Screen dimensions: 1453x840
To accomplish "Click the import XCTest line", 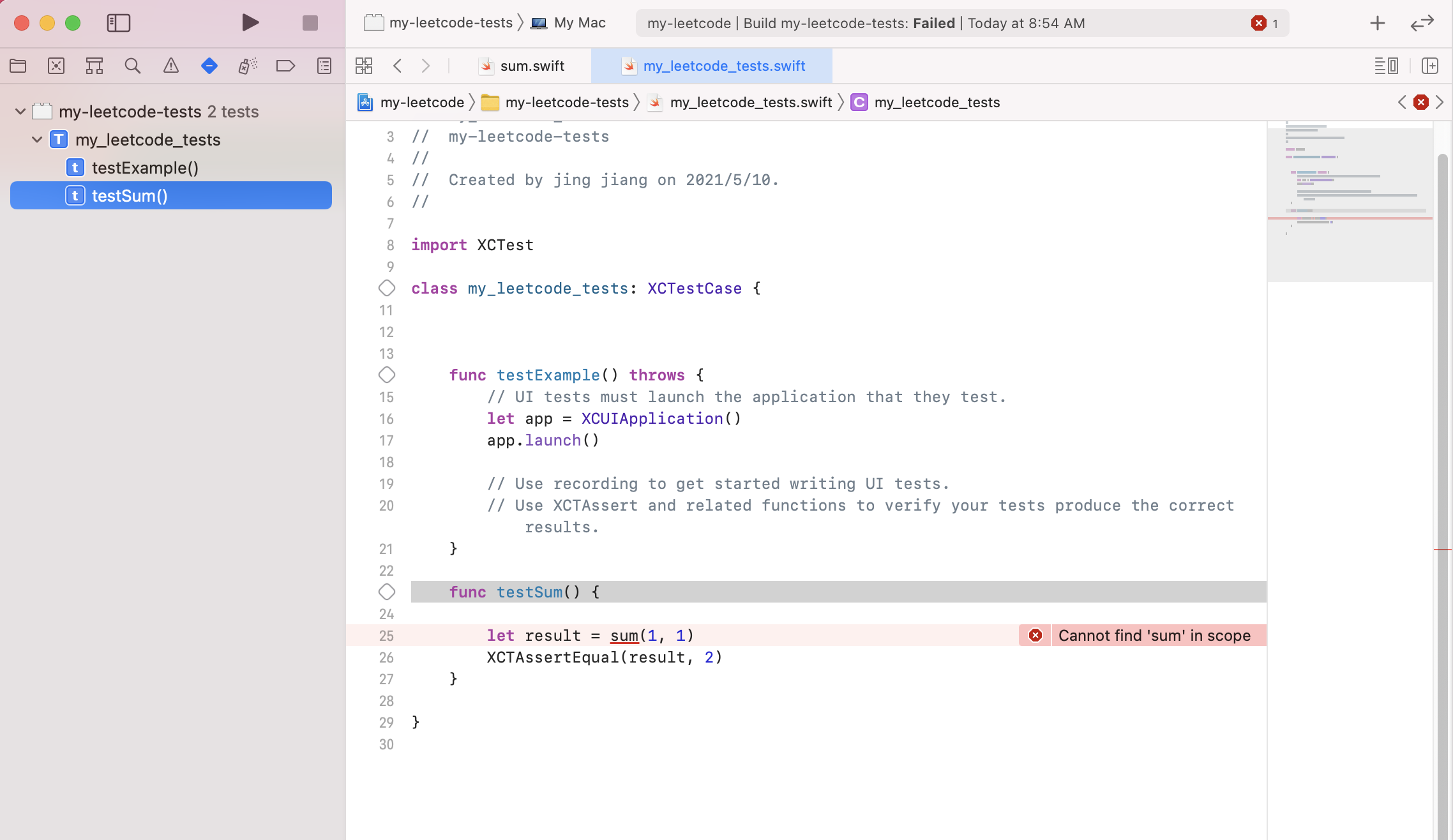I will (x=472, y=245).
